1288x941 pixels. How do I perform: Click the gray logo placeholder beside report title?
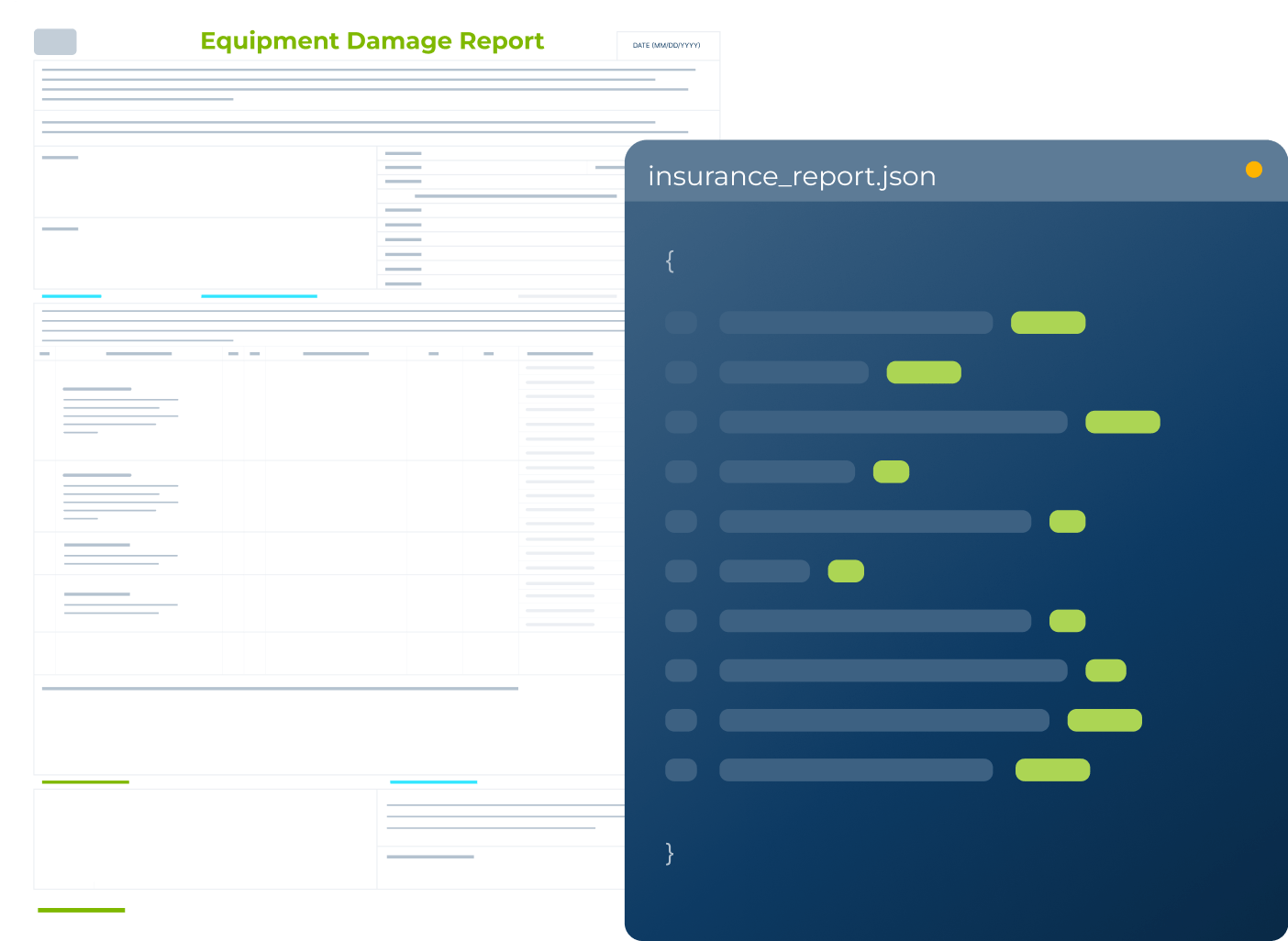click(55, 42)
